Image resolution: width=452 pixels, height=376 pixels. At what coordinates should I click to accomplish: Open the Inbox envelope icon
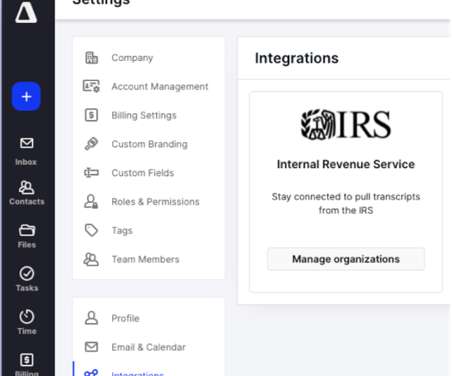click(x=27, y=143)
